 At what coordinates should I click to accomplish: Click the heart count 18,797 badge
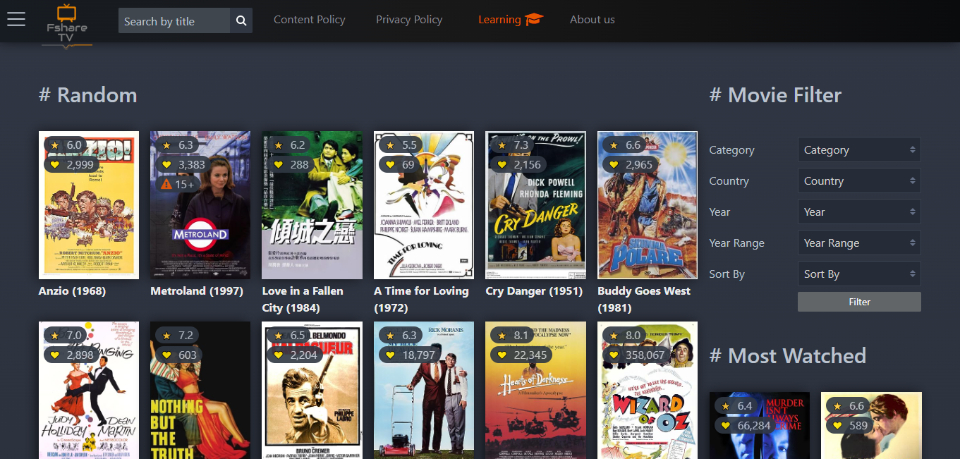coord(410,355)
